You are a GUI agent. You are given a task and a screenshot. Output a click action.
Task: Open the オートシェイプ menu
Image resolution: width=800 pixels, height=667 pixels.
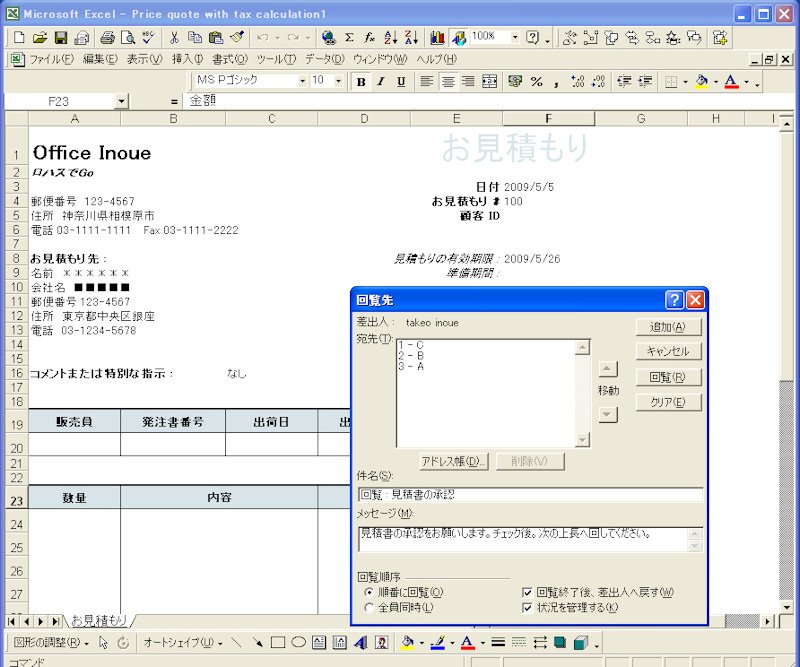[x=183, y=643]
